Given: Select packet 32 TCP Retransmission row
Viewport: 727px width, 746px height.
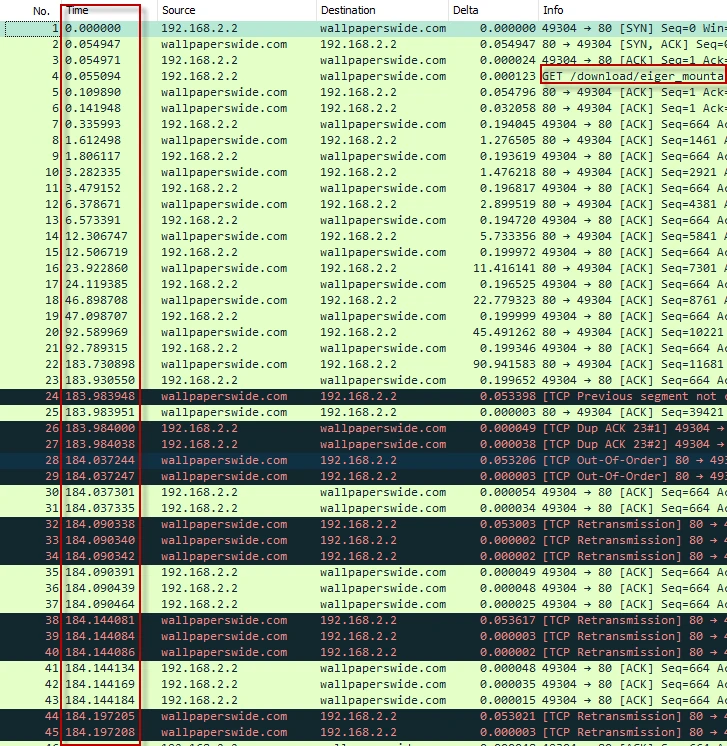Looking at the screenshot, I should coord(632,524).
